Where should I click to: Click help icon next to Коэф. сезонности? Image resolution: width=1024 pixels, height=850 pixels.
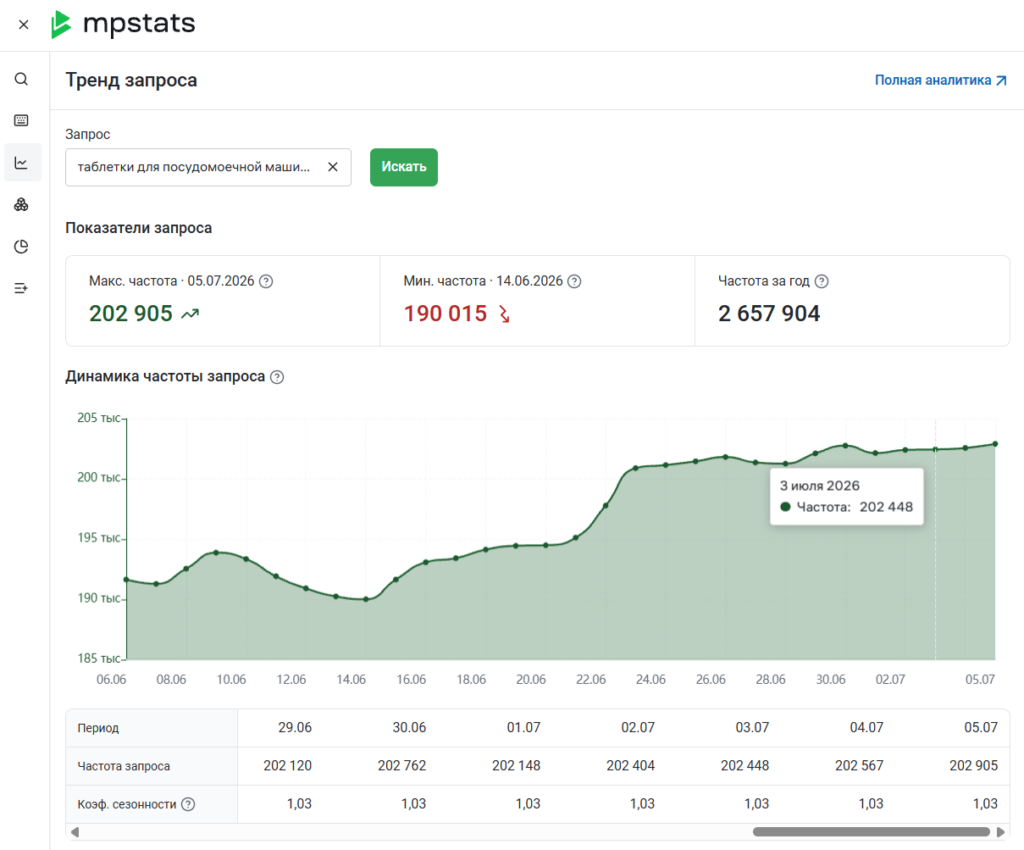188,804
